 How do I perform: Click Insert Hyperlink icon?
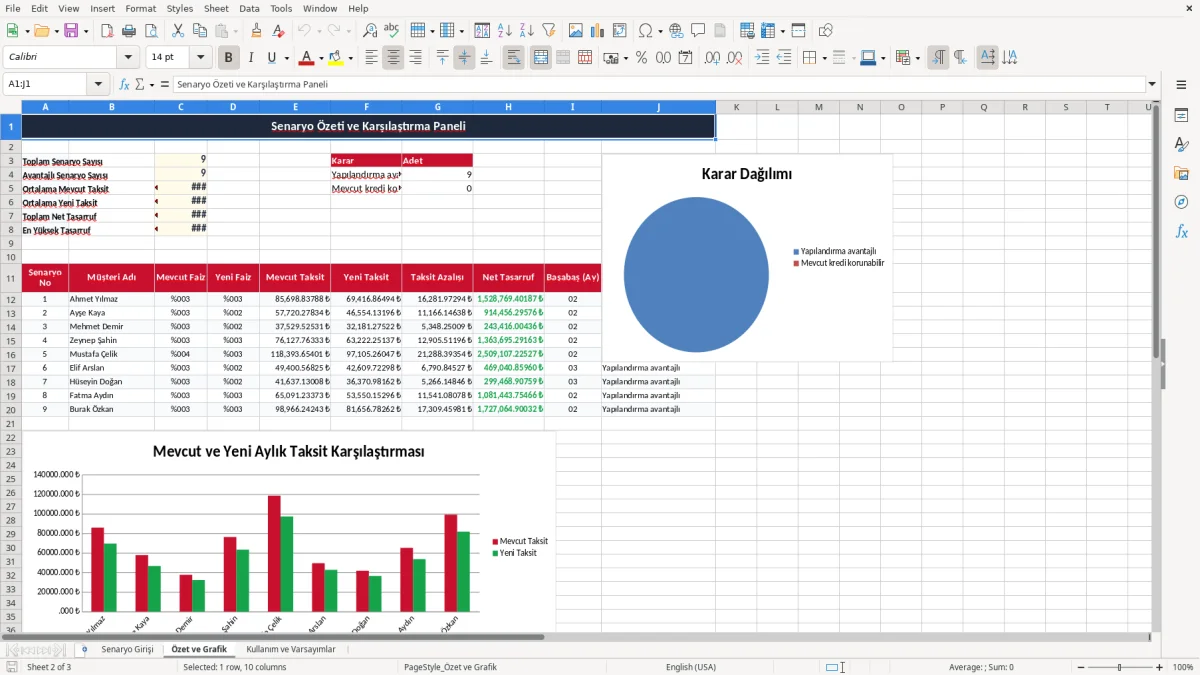click(x=677, y=31)
